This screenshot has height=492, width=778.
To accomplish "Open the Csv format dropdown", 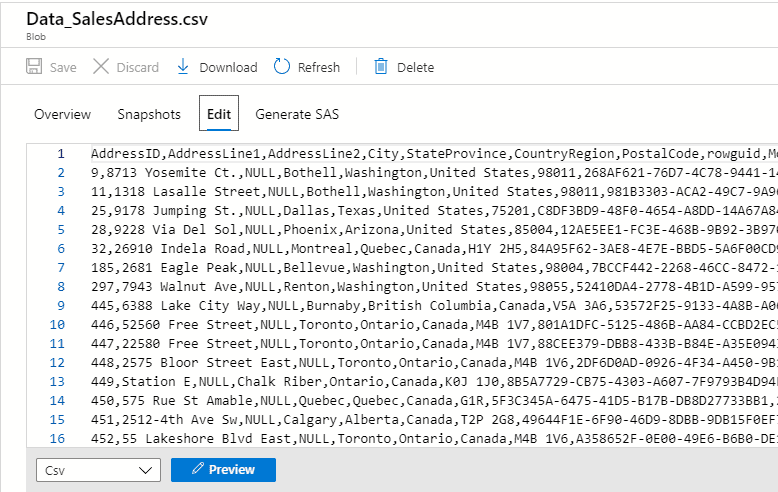I will pyautogui.click(x=98, y=470).
